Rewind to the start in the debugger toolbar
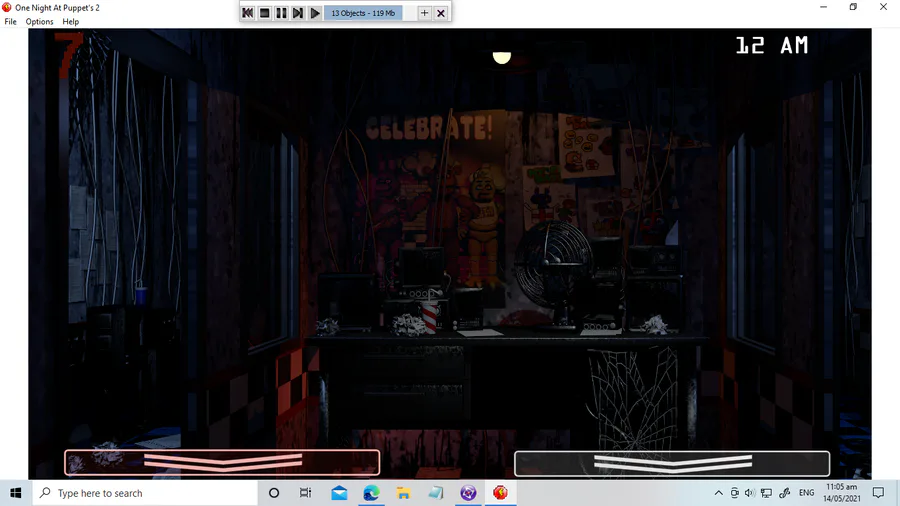 click(247, 13)
